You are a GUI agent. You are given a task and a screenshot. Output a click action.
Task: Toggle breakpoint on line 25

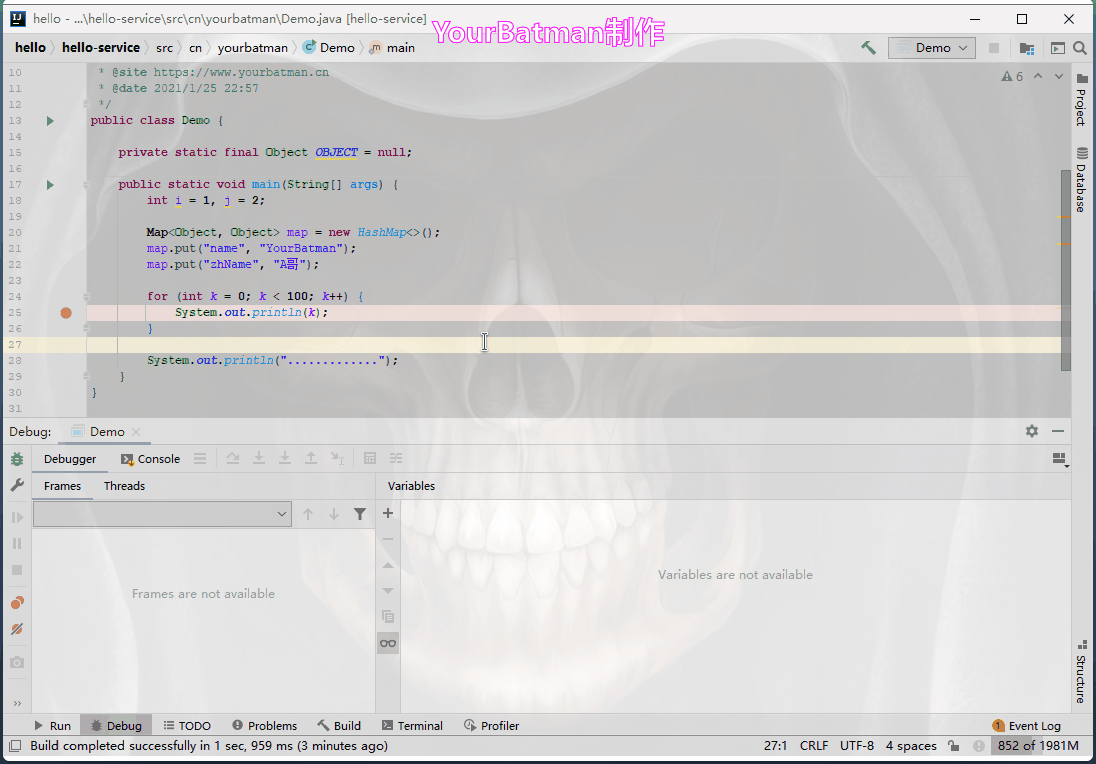[66, 312]
